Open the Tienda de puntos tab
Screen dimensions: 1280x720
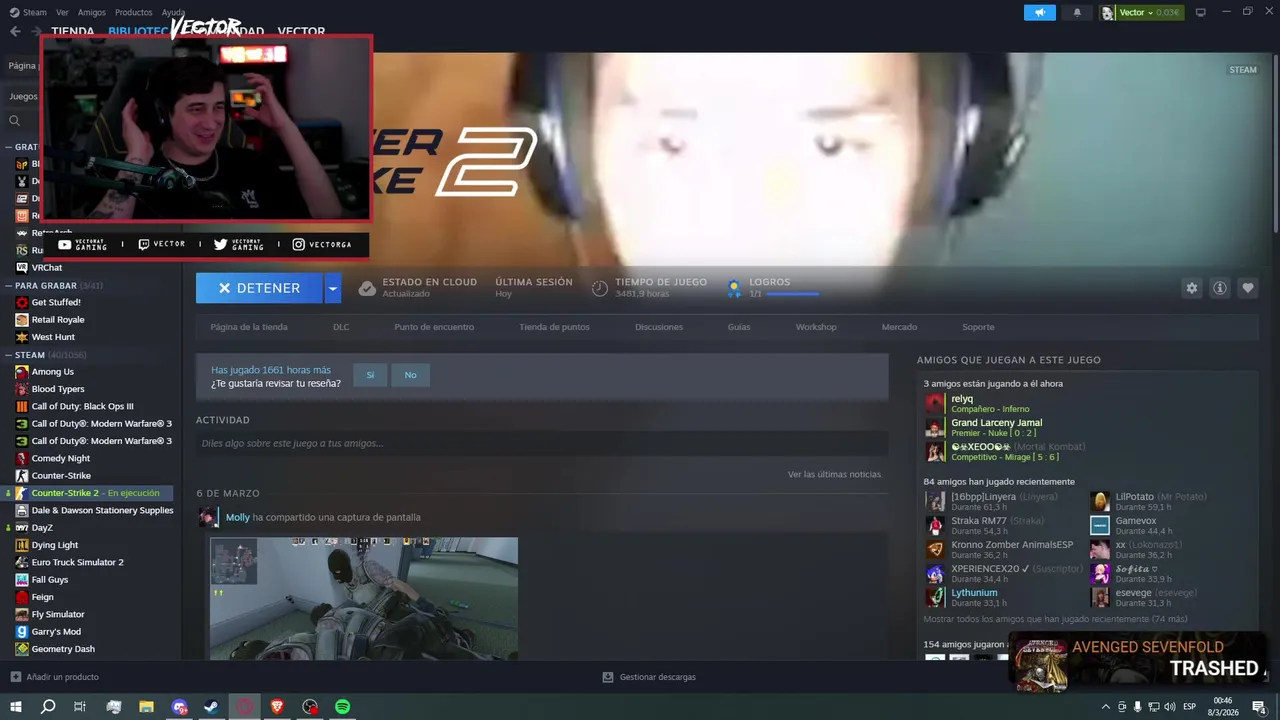point(554,327)
